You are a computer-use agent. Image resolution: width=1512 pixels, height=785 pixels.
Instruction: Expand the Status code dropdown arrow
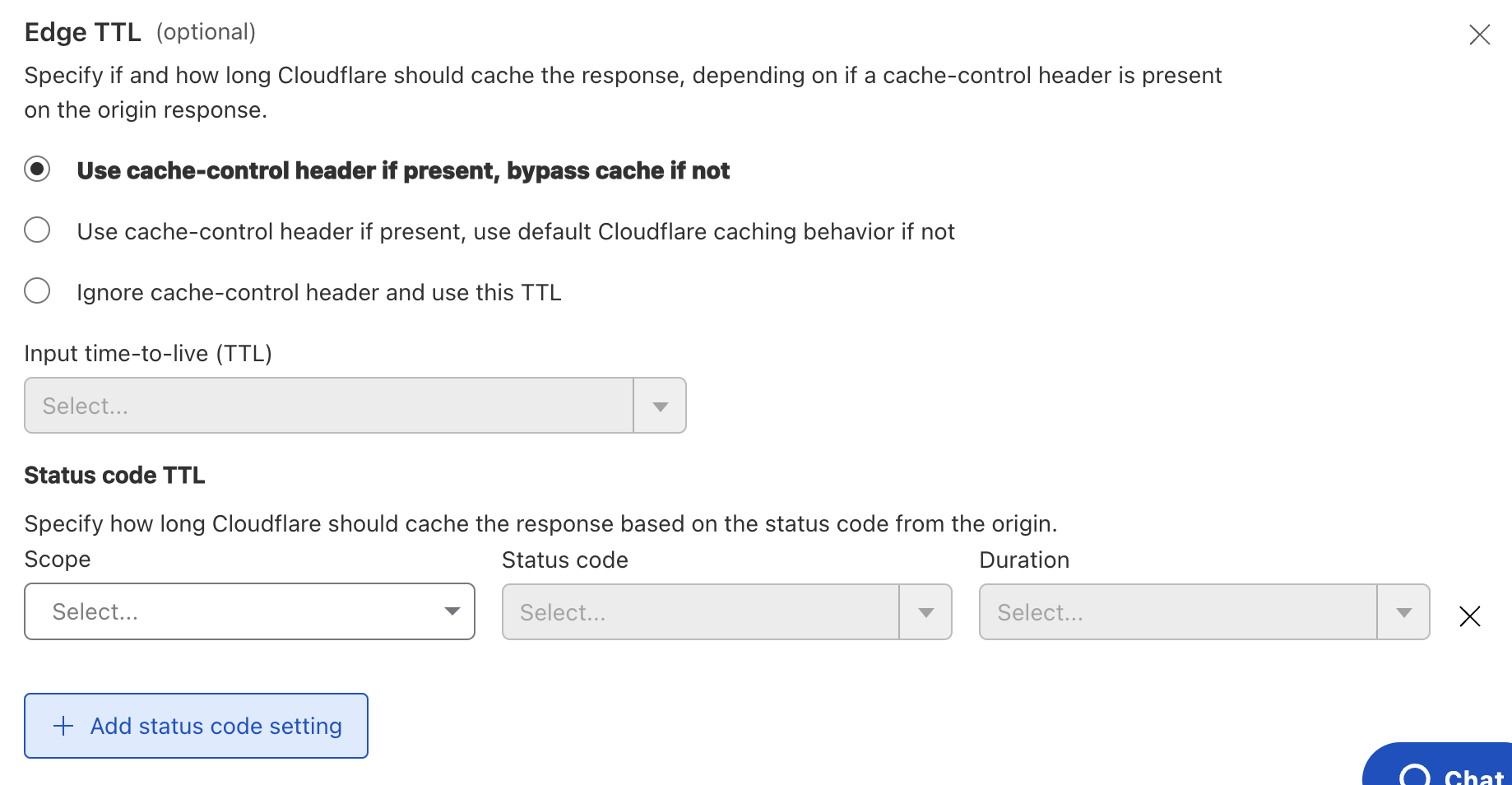(925, 612)
